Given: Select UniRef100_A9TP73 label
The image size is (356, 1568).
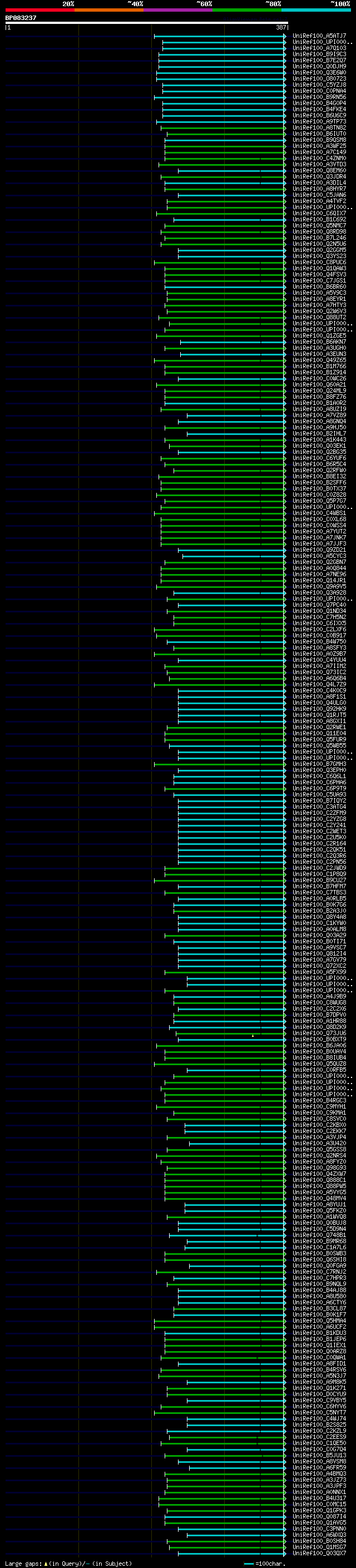Looking at the screenshot, I should [x=319, y=122].
